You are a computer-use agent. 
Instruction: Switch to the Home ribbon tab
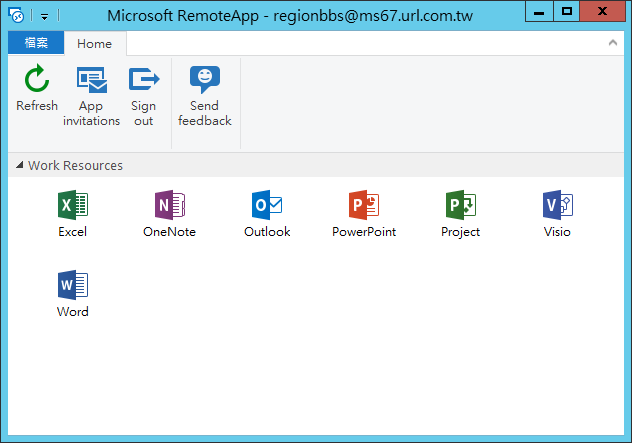click(x=95, y=43)
